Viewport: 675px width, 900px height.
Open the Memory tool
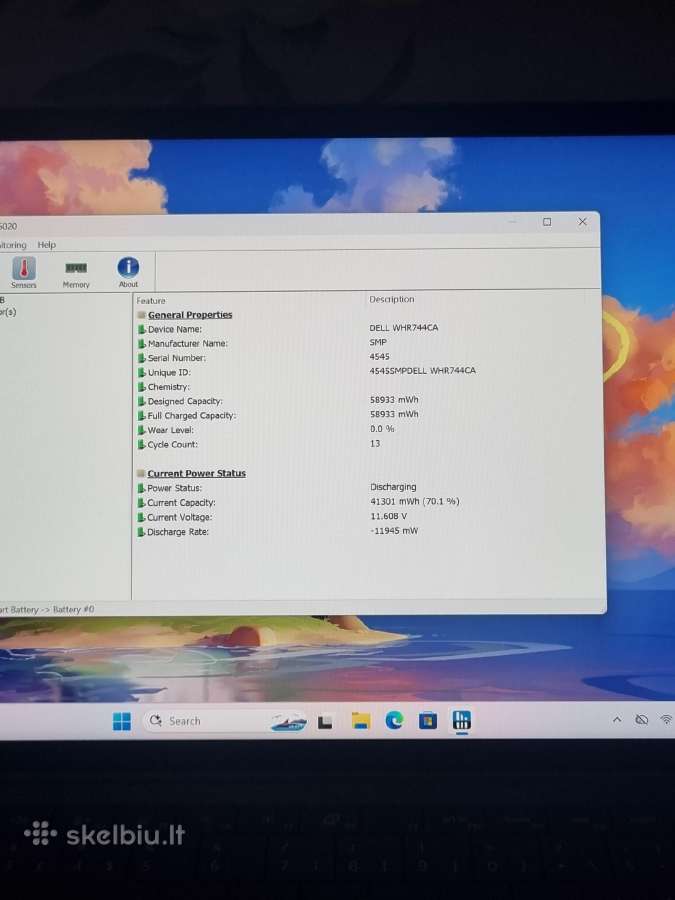click(76, 274)
